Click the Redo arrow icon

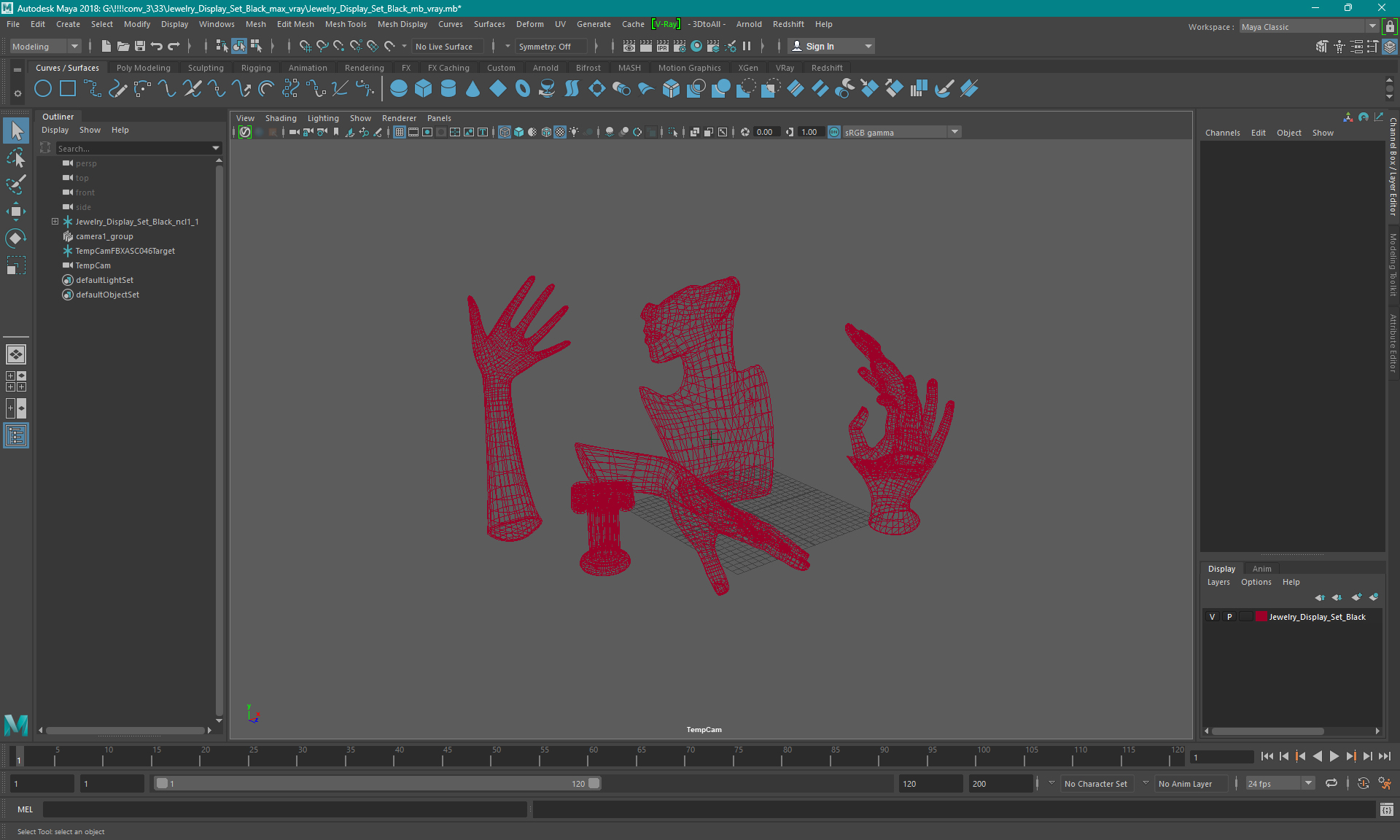[174, 46]
